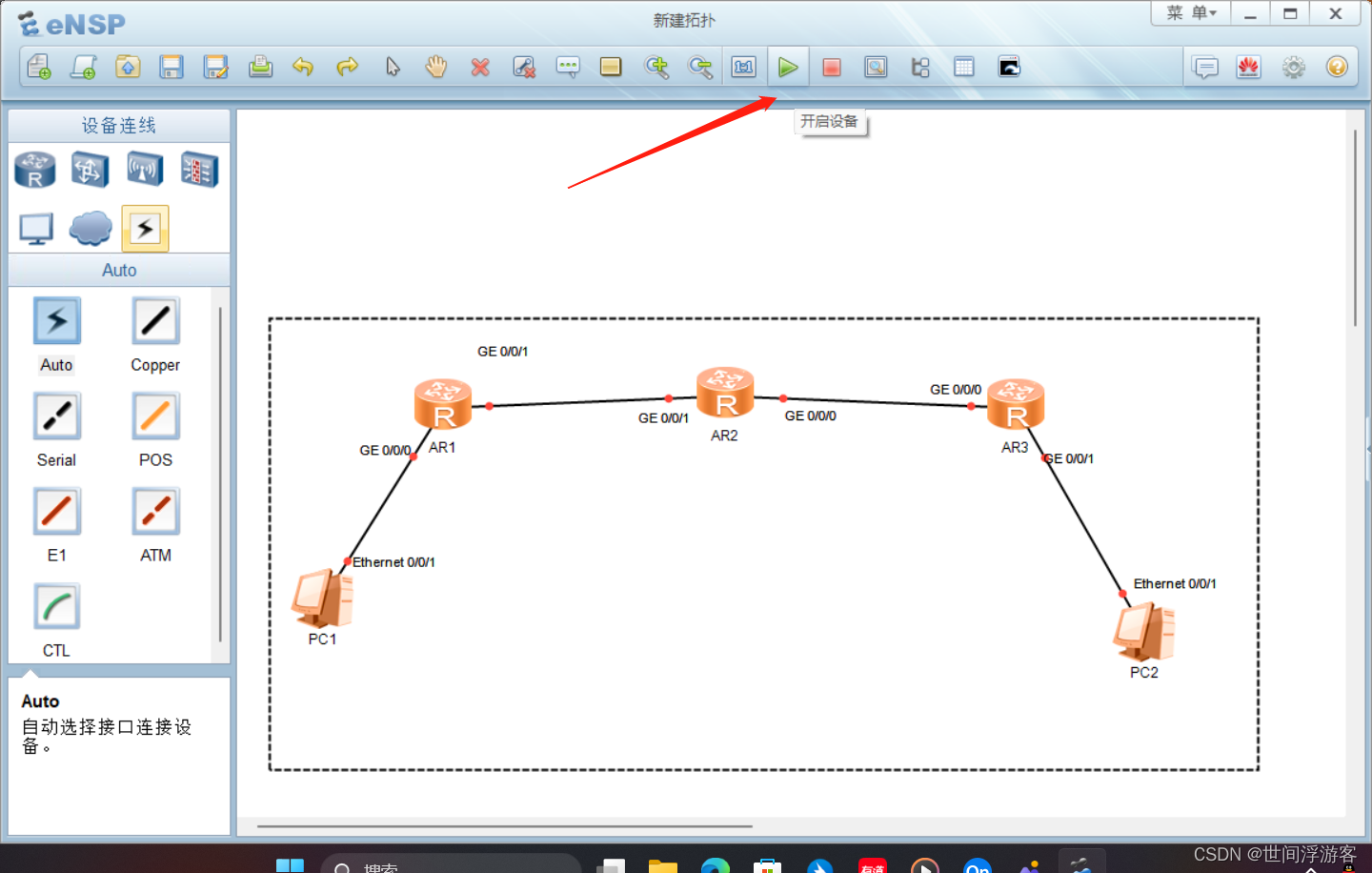Open the Windows Start menu
The height and width of the screenshot is (873, 1372).
coord(290,865)
